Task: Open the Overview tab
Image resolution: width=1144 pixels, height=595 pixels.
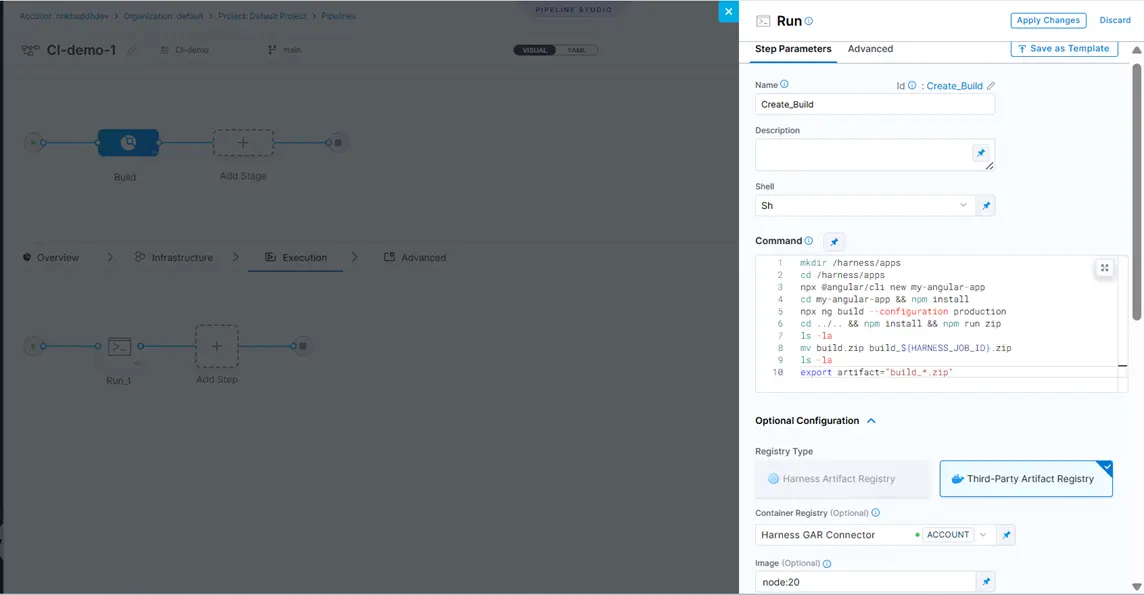Action: [51, 257]
